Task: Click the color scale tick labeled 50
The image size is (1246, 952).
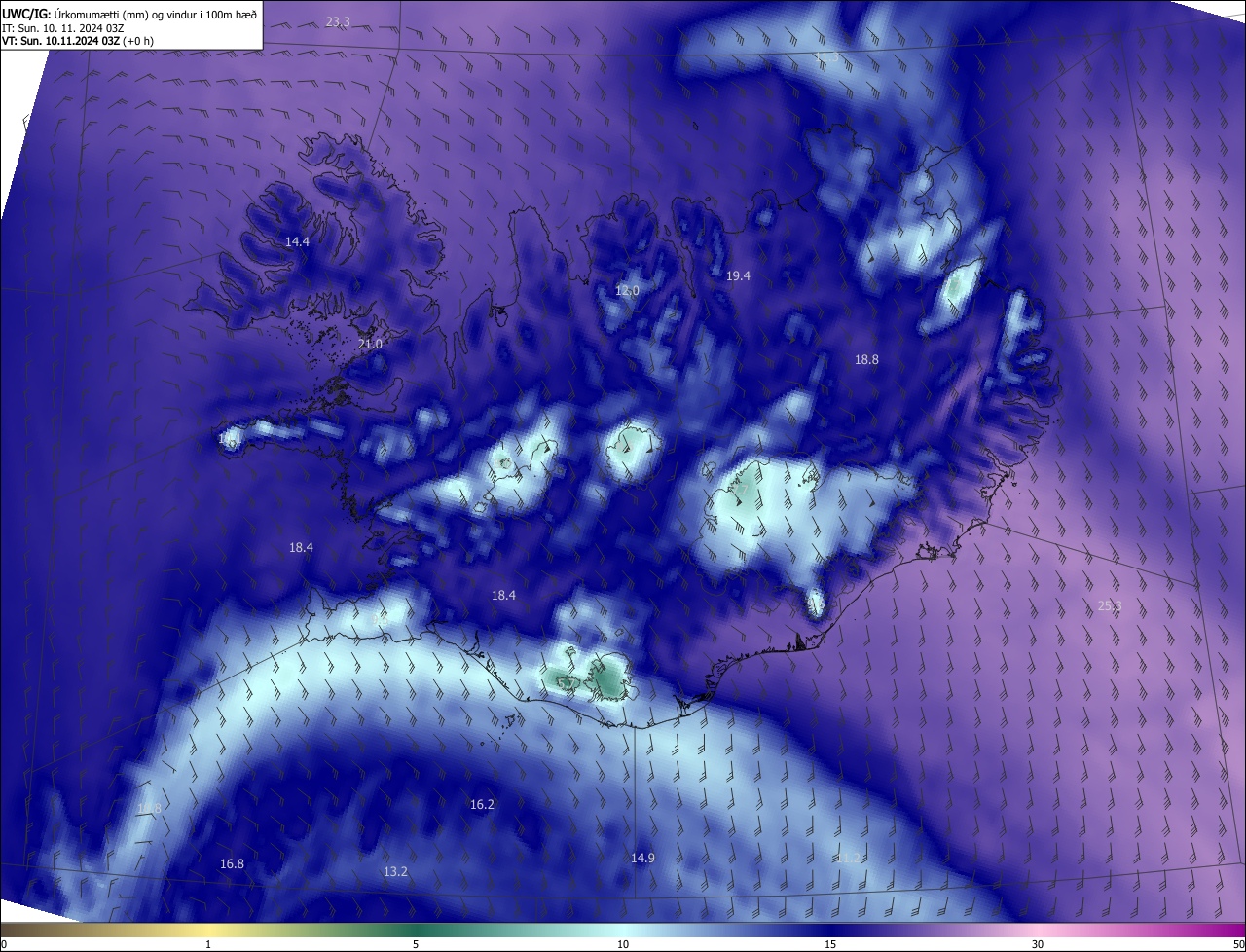Action: [x=1238, y=944]
